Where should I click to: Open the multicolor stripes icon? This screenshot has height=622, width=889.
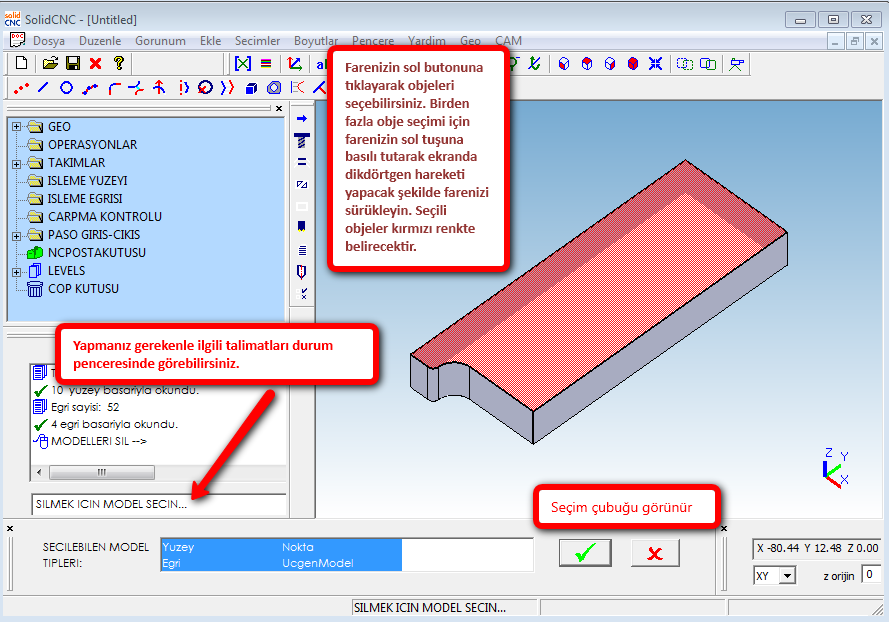(266, 64)
